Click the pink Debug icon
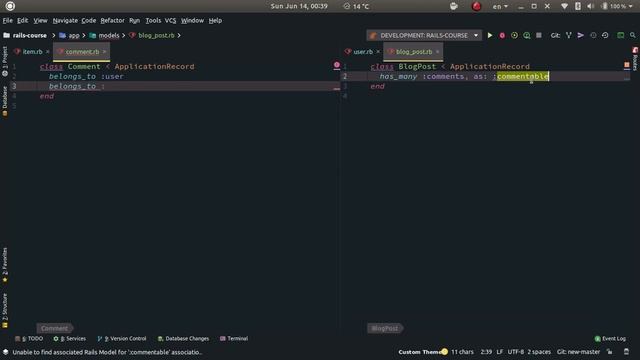The width and height of the screenshot is (640, 360). [502, 36]
